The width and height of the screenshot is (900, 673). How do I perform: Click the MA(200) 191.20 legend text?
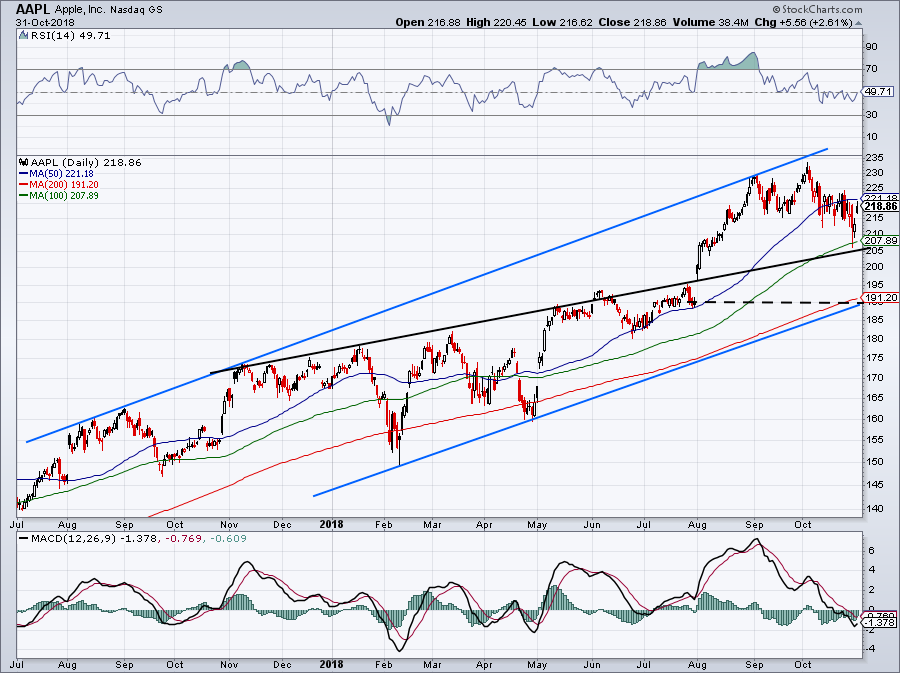coord(64,185)
